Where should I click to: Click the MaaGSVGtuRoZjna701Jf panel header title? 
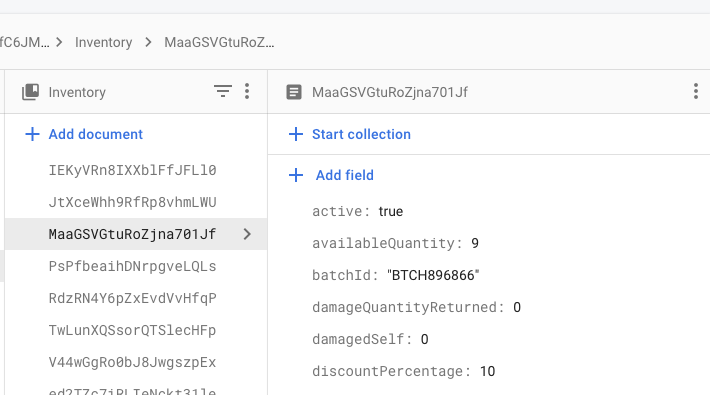click(x=390, y=92)
